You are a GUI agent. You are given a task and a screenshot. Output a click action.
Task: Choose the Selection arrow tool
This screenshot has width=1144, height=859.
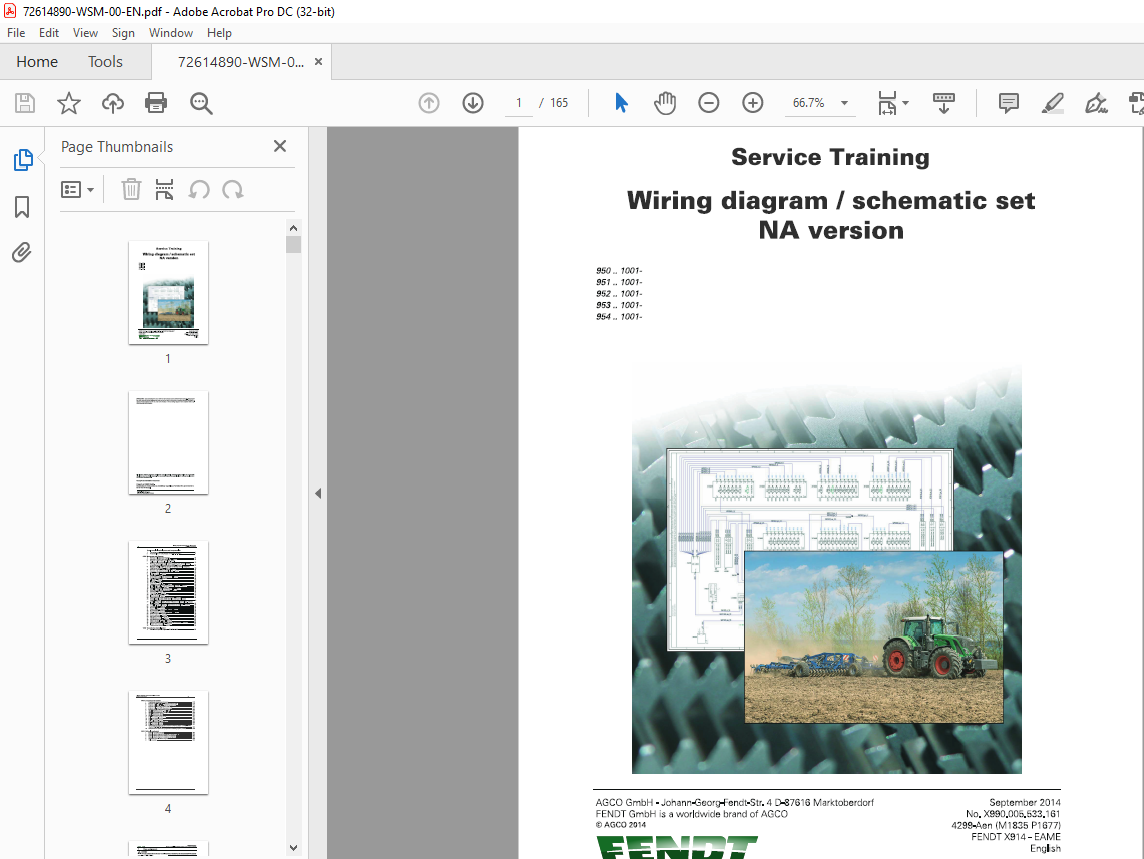[621, 103]
